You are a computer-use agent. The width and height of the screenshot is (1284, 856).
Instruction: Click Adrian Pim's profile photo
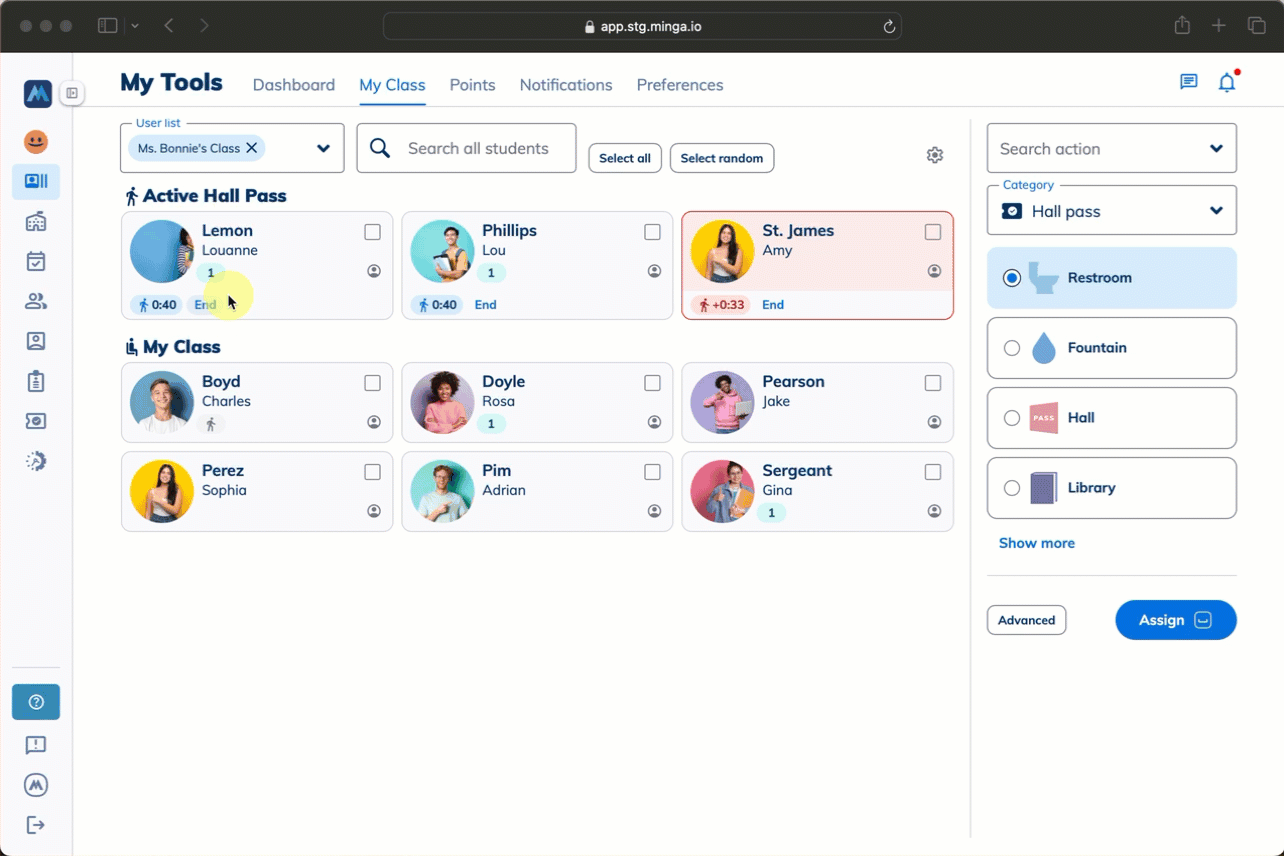pos(442,491)
